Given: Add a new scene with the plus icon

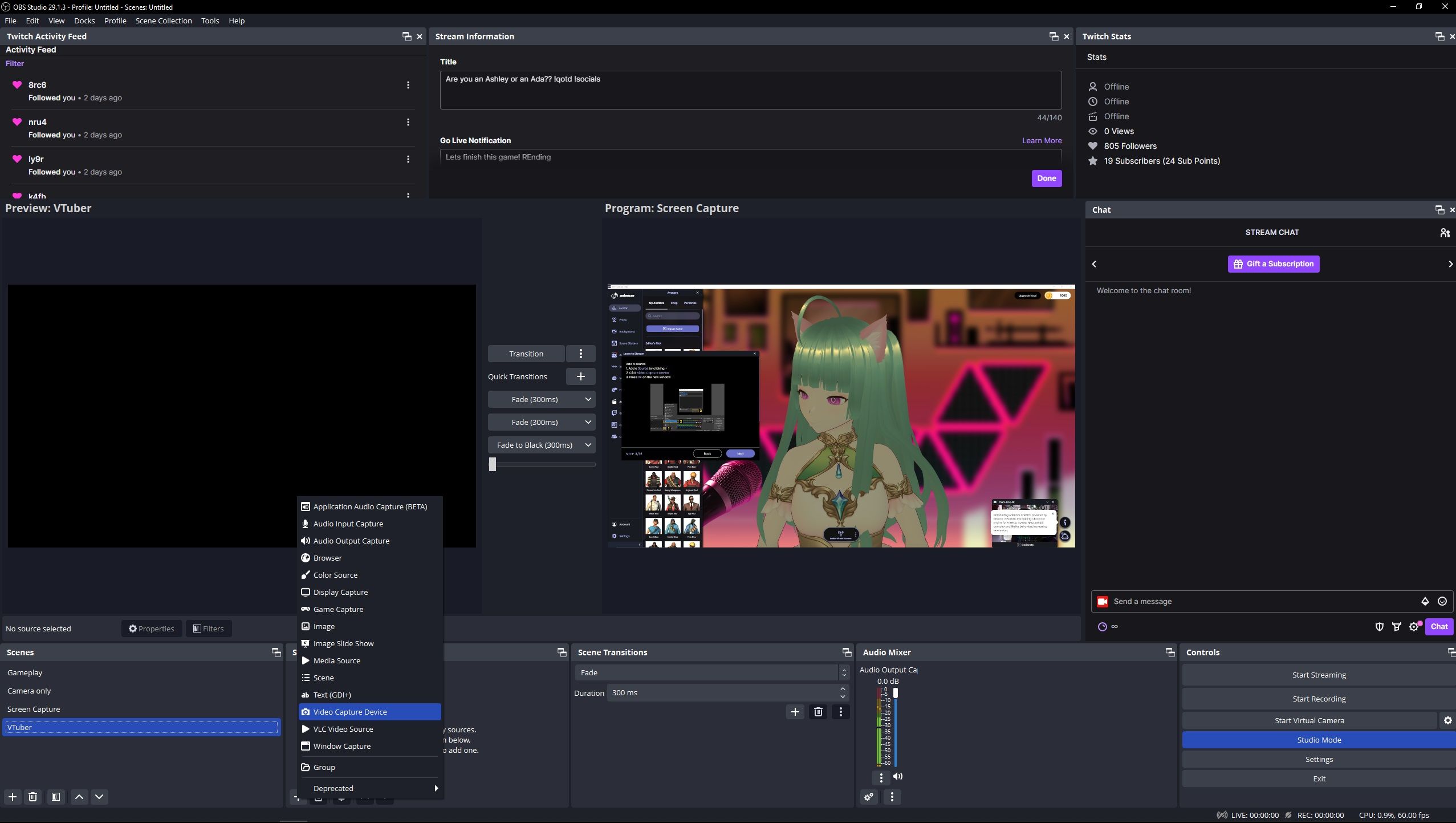Looking at the screenshot, I should [x=12, y=797].
